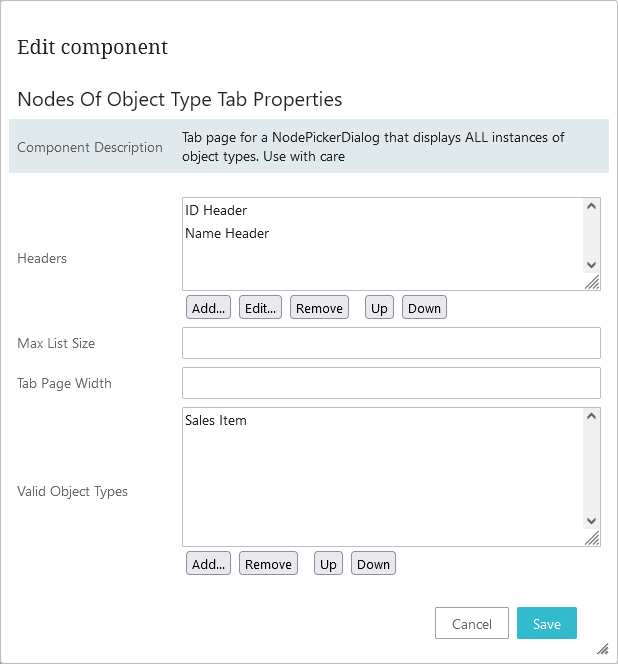Click dialog resize handle at bottom corner
The height and width of the screenshot is (664, 618).
tap(603, 648)
